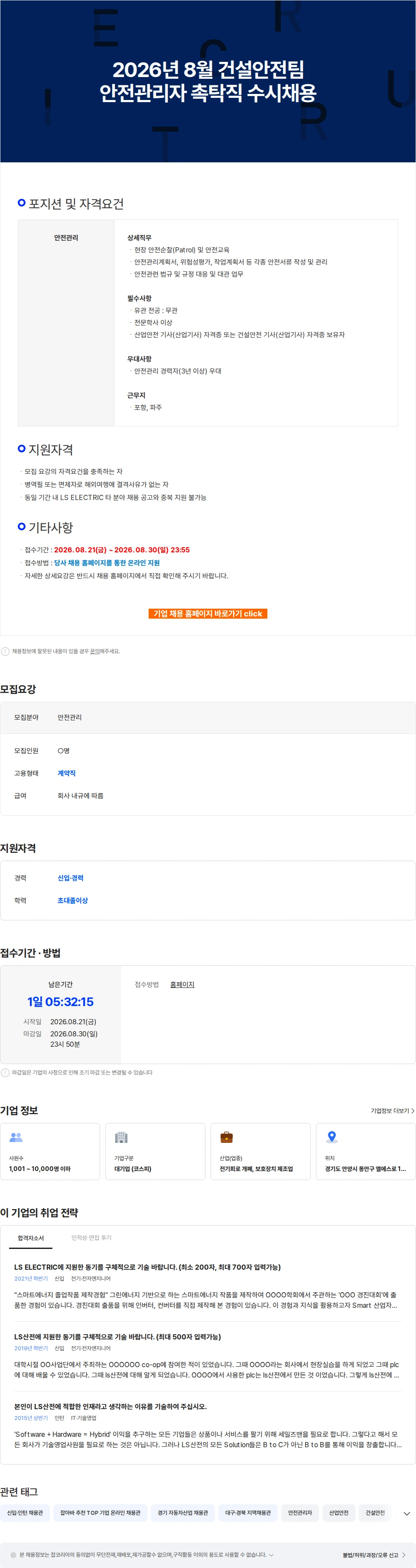The height and width of the screenshot is (1568, 416).
Task: Select the 산업안전 tag
Action: tap(338, 1513)
